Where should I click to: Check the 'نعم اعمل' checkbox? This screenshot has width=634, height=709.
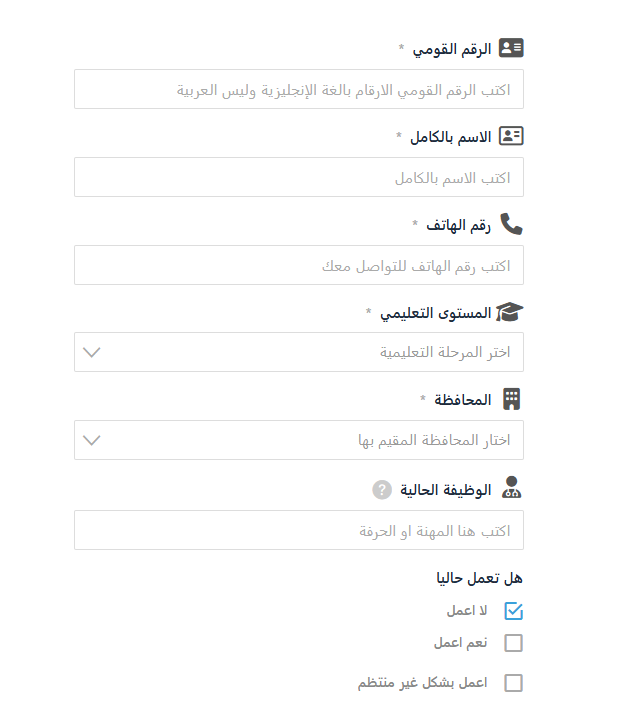[514, 643]
